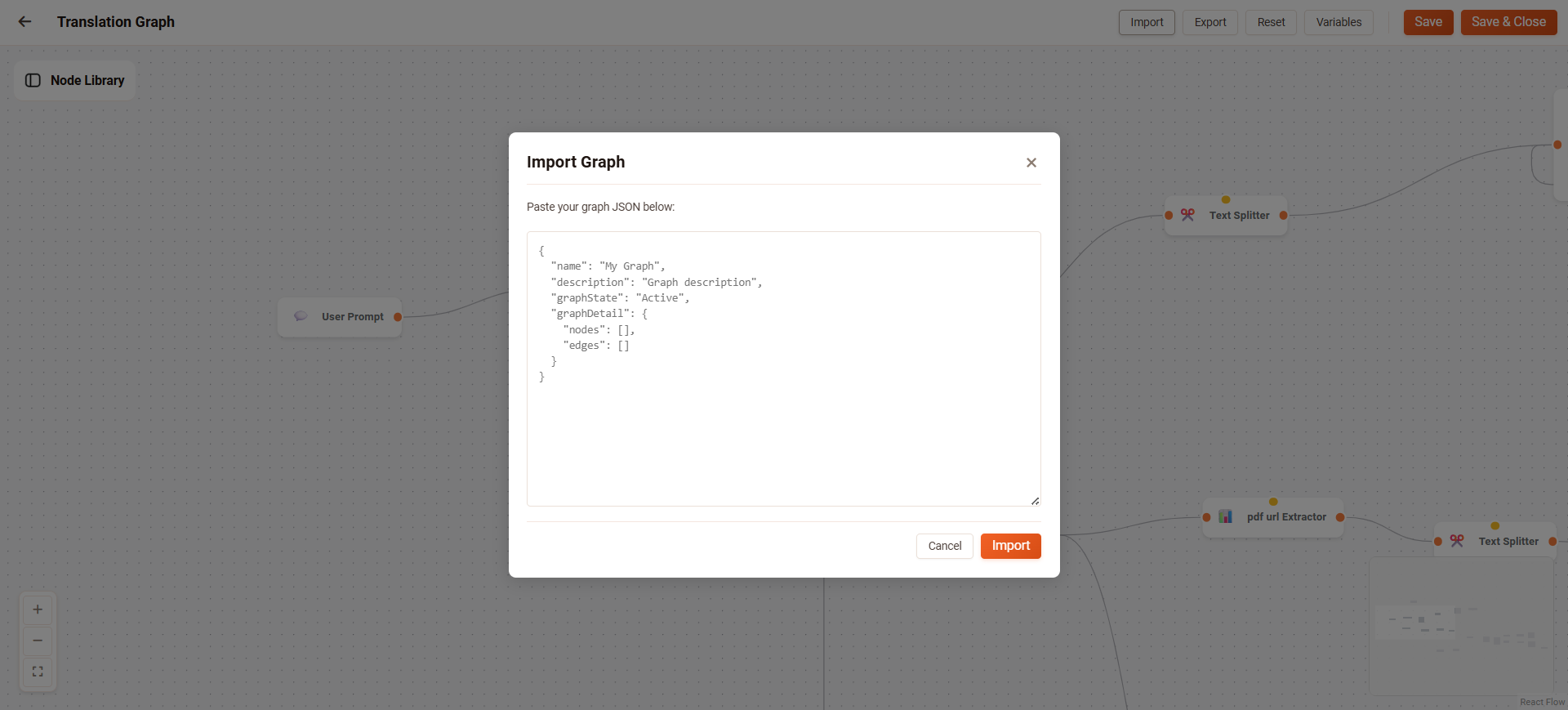
Task: Zoom out on the canvas
Action: pos(38,641)
